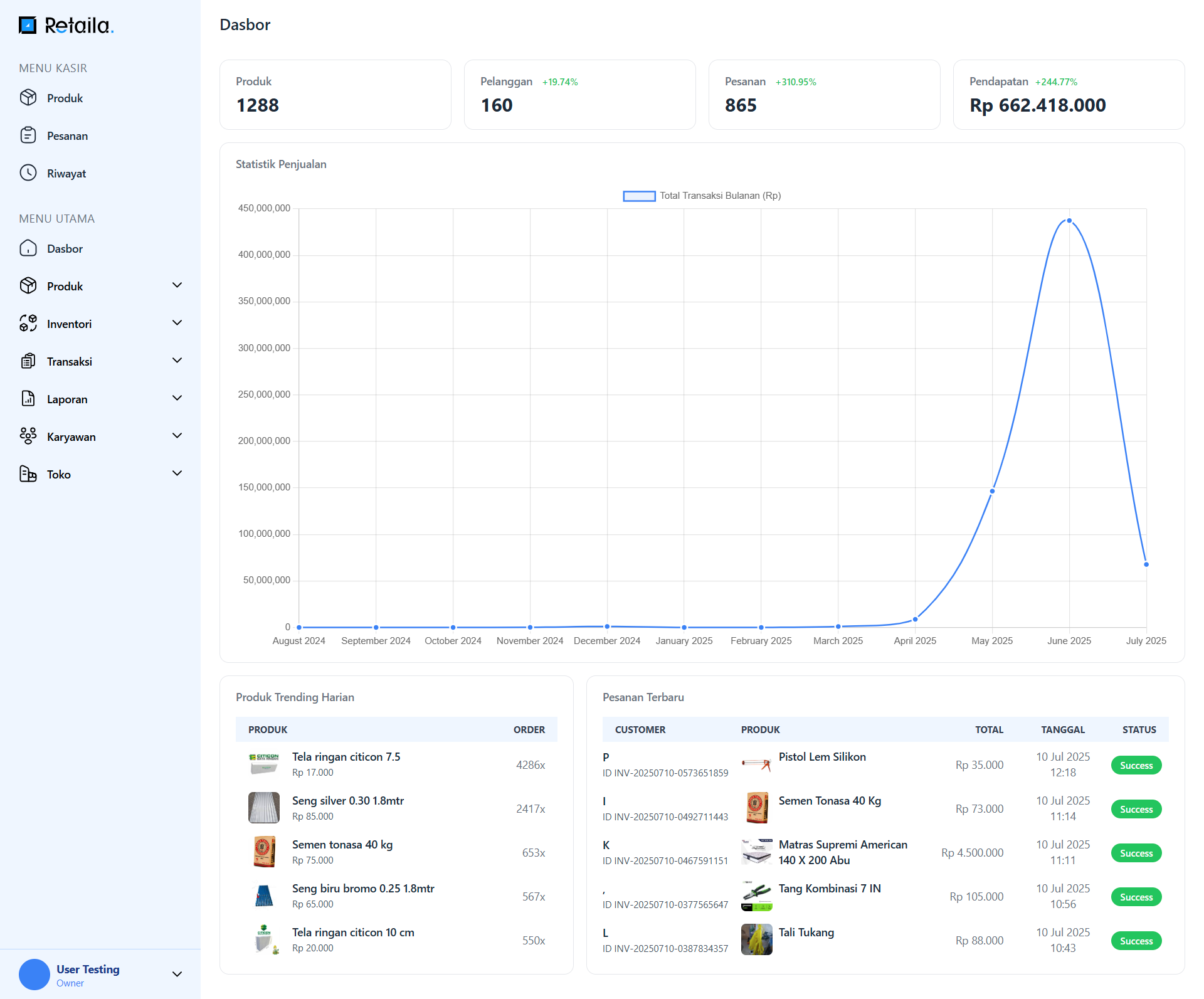Click the blue legend color swatch
This screenshot has height=999, width=1204.
638,196
